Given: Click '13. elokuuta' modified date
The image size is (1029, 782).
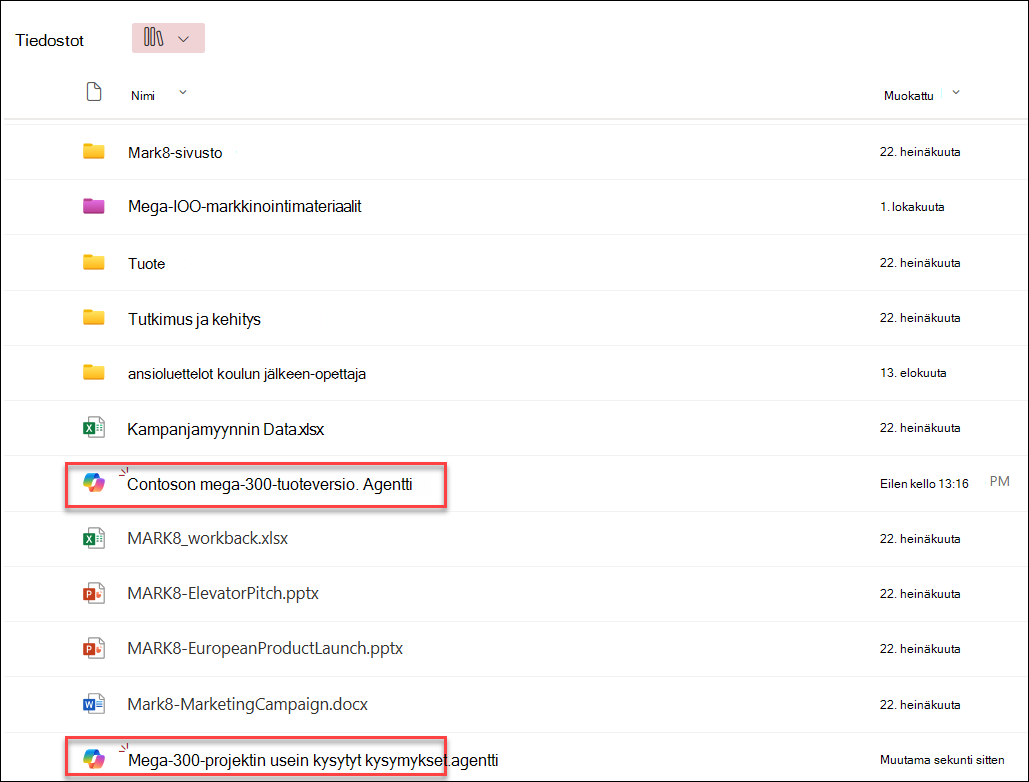Looking at the screenshot, I should tap(913, 373).
